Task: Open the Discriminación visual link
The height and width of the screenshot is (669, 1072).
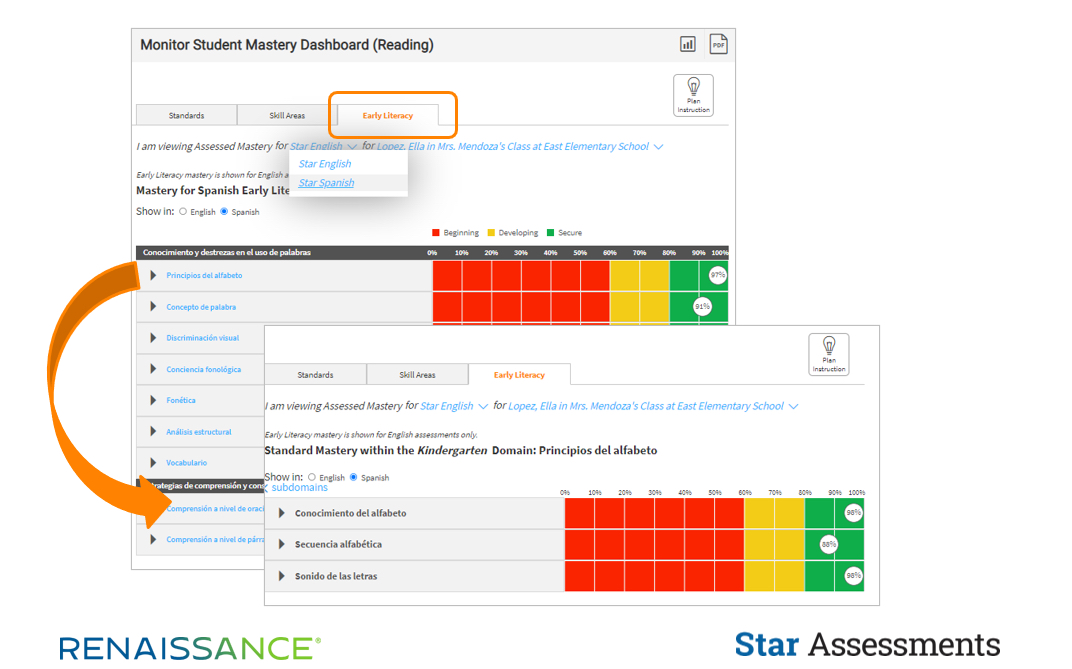Action: [202, 338]
